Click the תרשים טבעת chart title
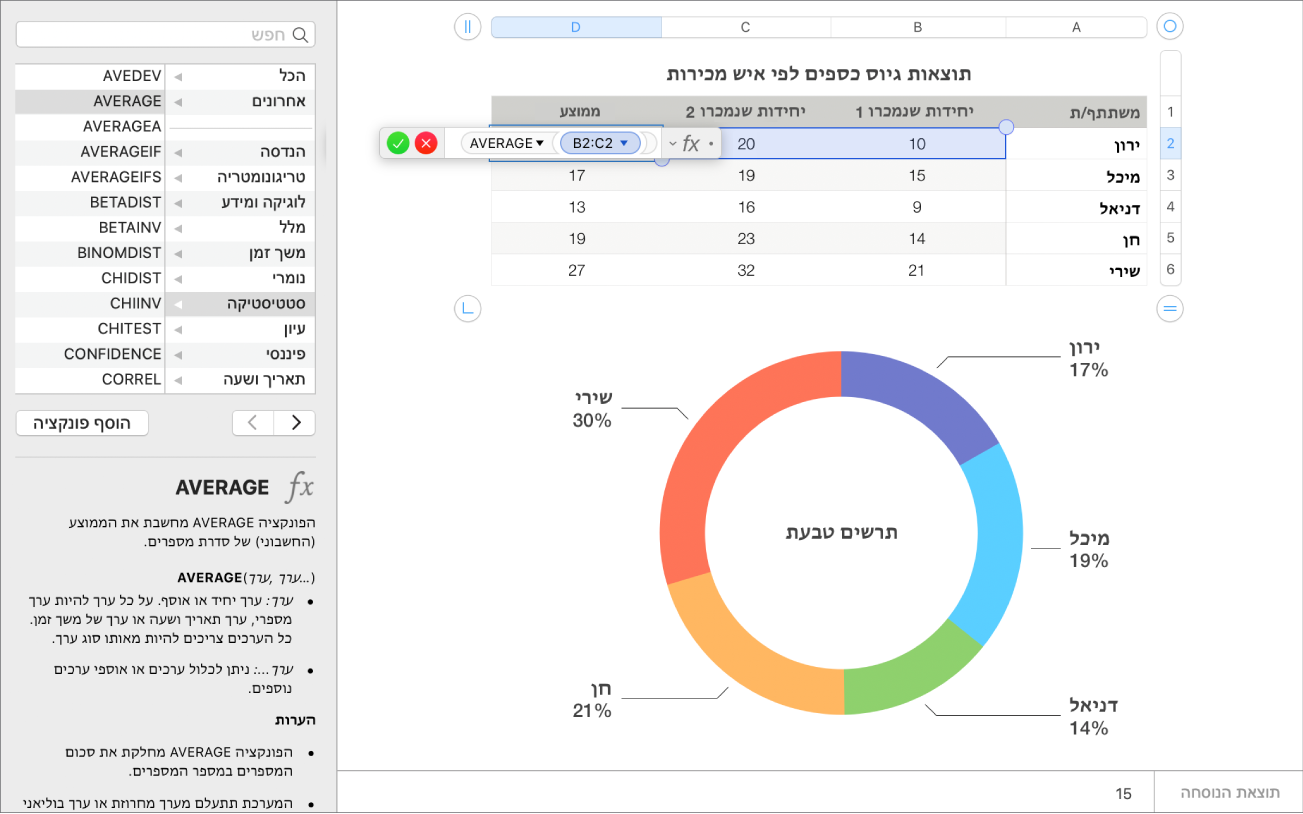The height and width of the screenshot is (814, 1303). tap(842, 533)
